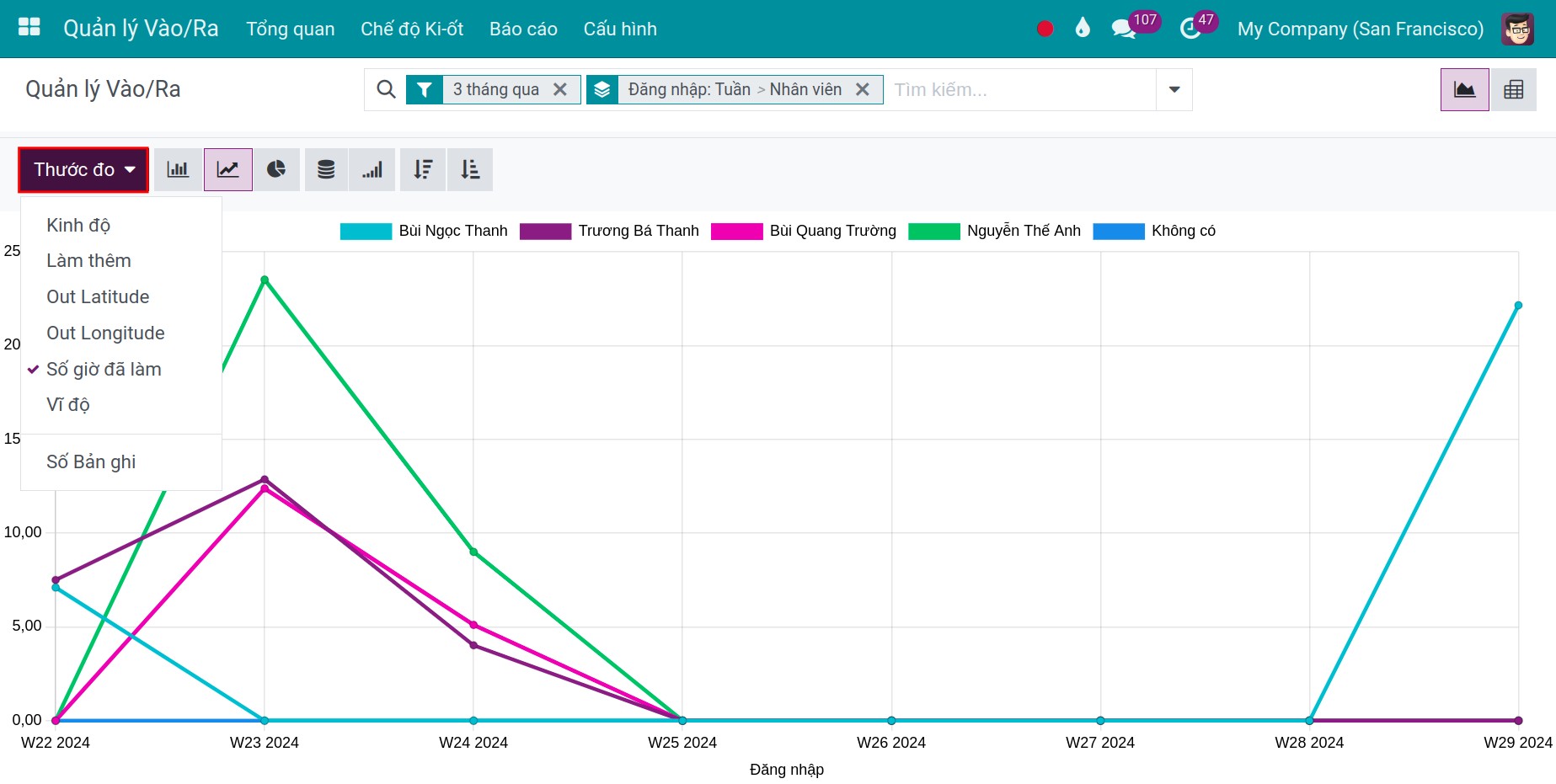
Task: Toggle the Không có legend entry
Action: (x=1154, y=231)
